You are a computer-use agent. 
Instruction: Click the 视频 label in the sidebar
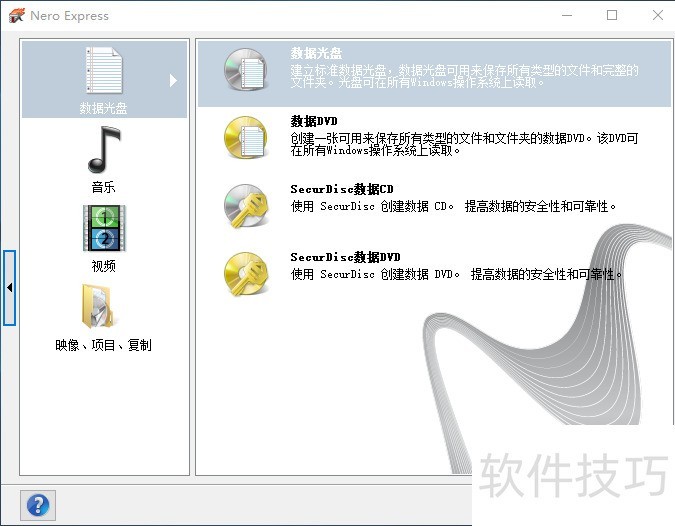[103, 266]
